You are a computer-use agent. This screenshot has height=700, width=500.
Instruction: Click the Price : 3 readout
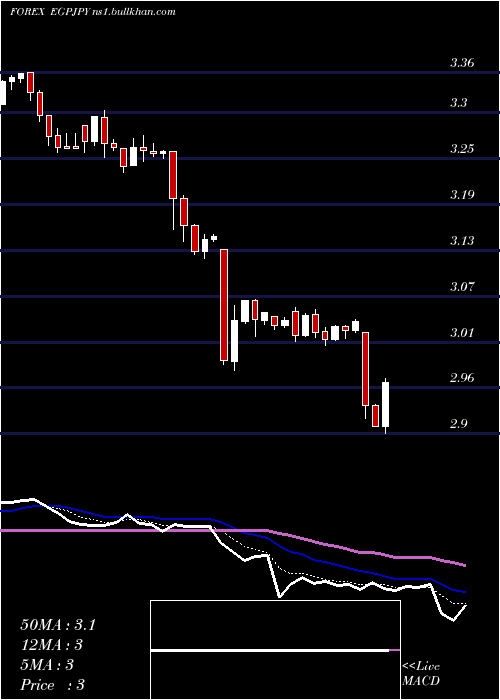(53, 685)
